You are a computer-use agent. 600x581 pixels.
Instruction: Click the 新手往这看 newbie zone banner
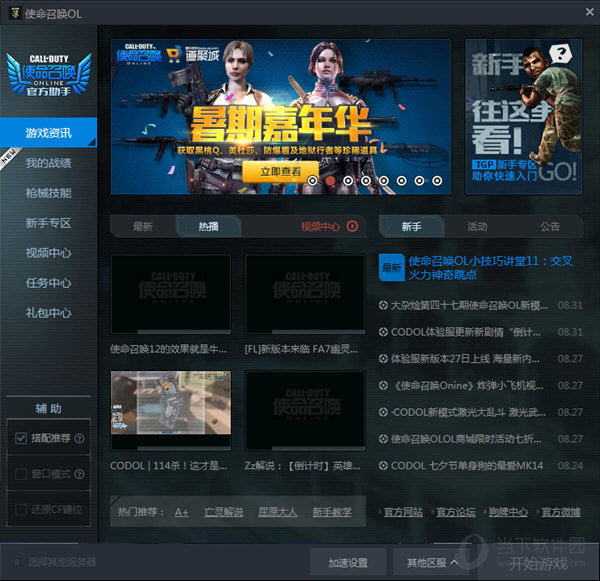523,117
